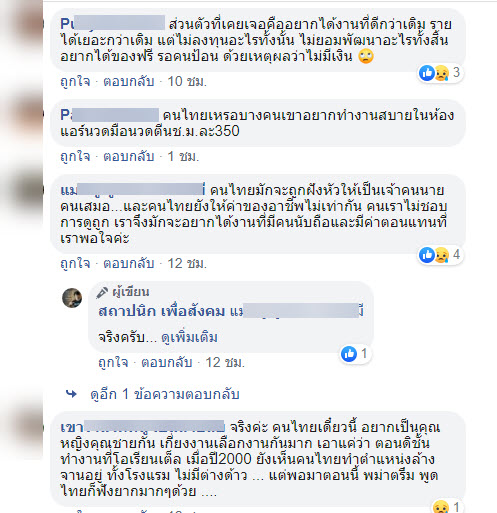Click ถูกใจ under author's จริงครับ reply

(x=113, y=362)
